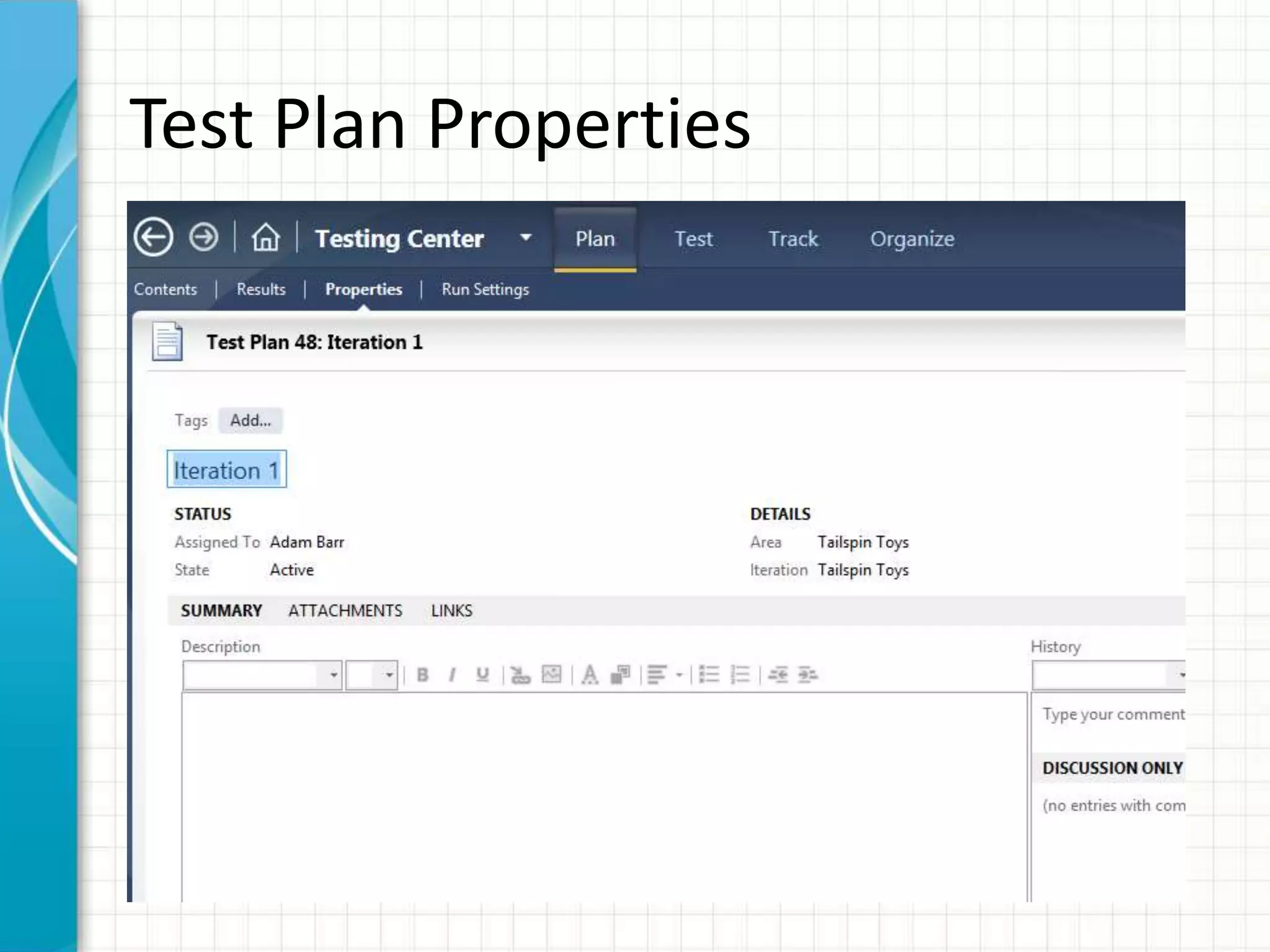
Task: Click the History label
Action: click(x=1055, y=647)
